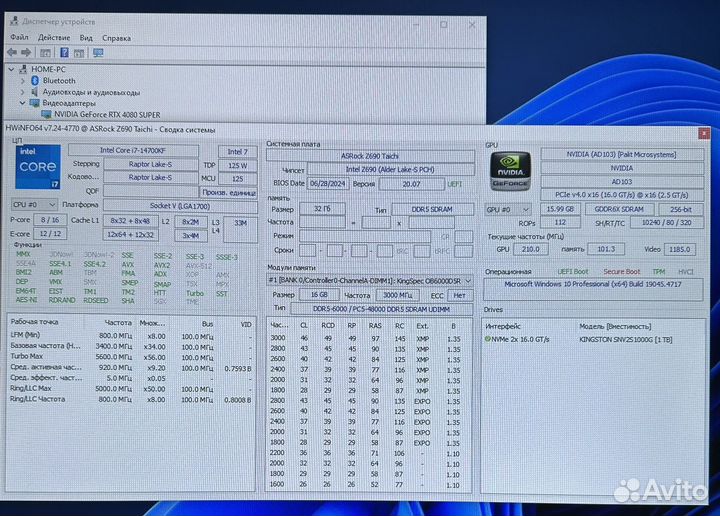The height and width of the screenshot is (516, 720).
Task: Open the Действие menu
Action: (x=54, y=38)
